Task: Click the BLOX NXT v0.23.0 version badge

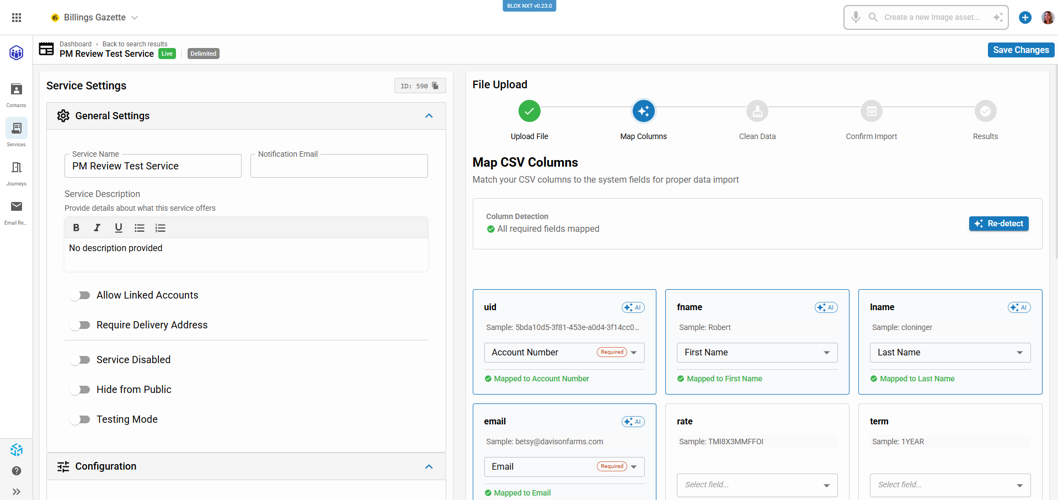Action: [528, 5]
